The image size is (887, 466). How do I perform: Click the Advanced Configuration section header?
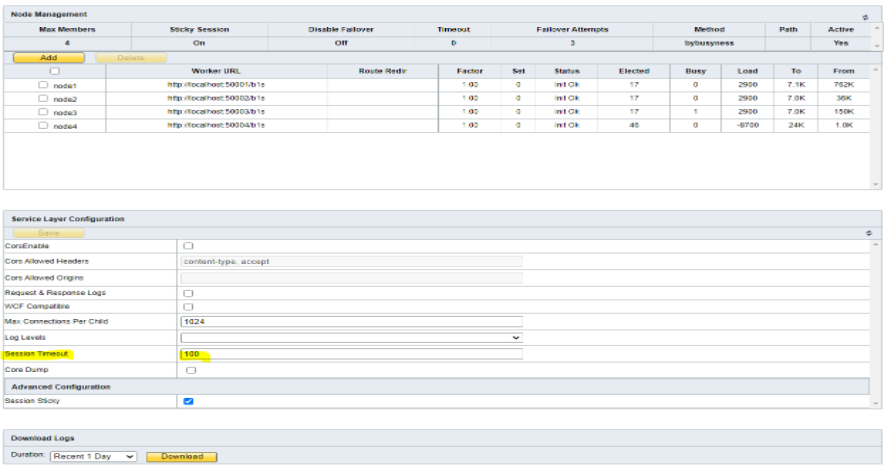(437, 387)
